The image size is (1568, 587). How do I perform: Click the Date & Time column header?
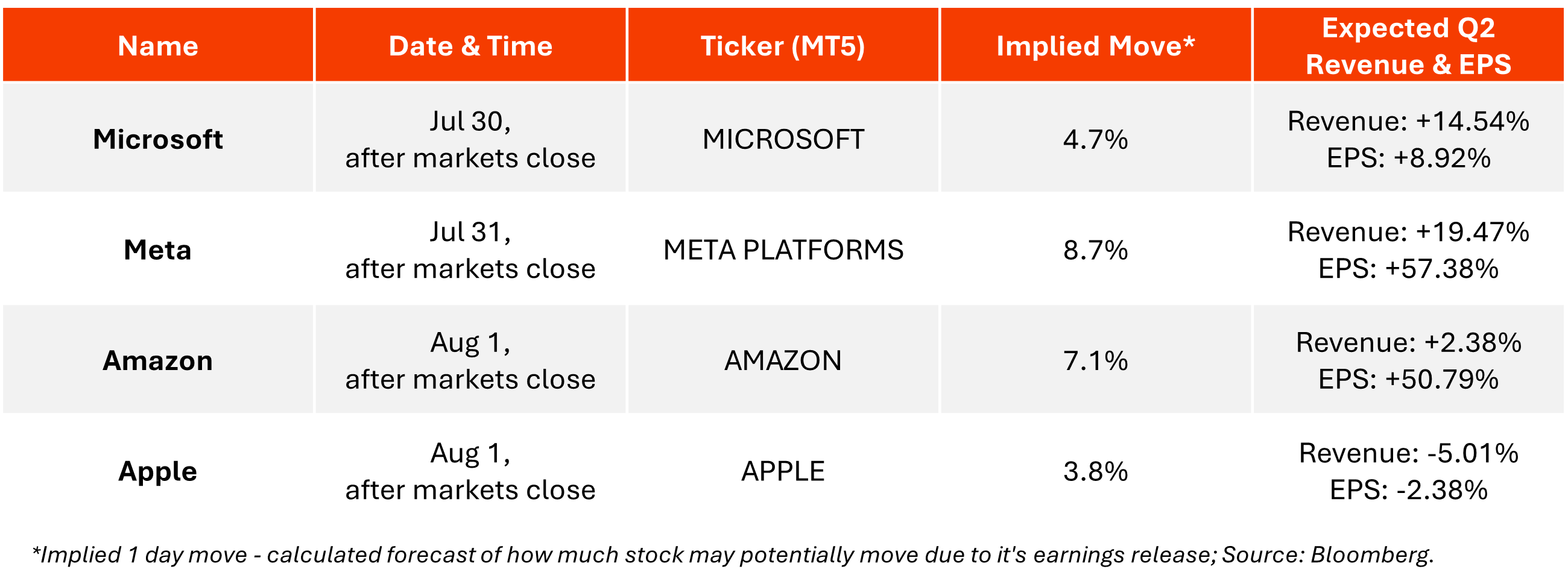pos(470,46)
